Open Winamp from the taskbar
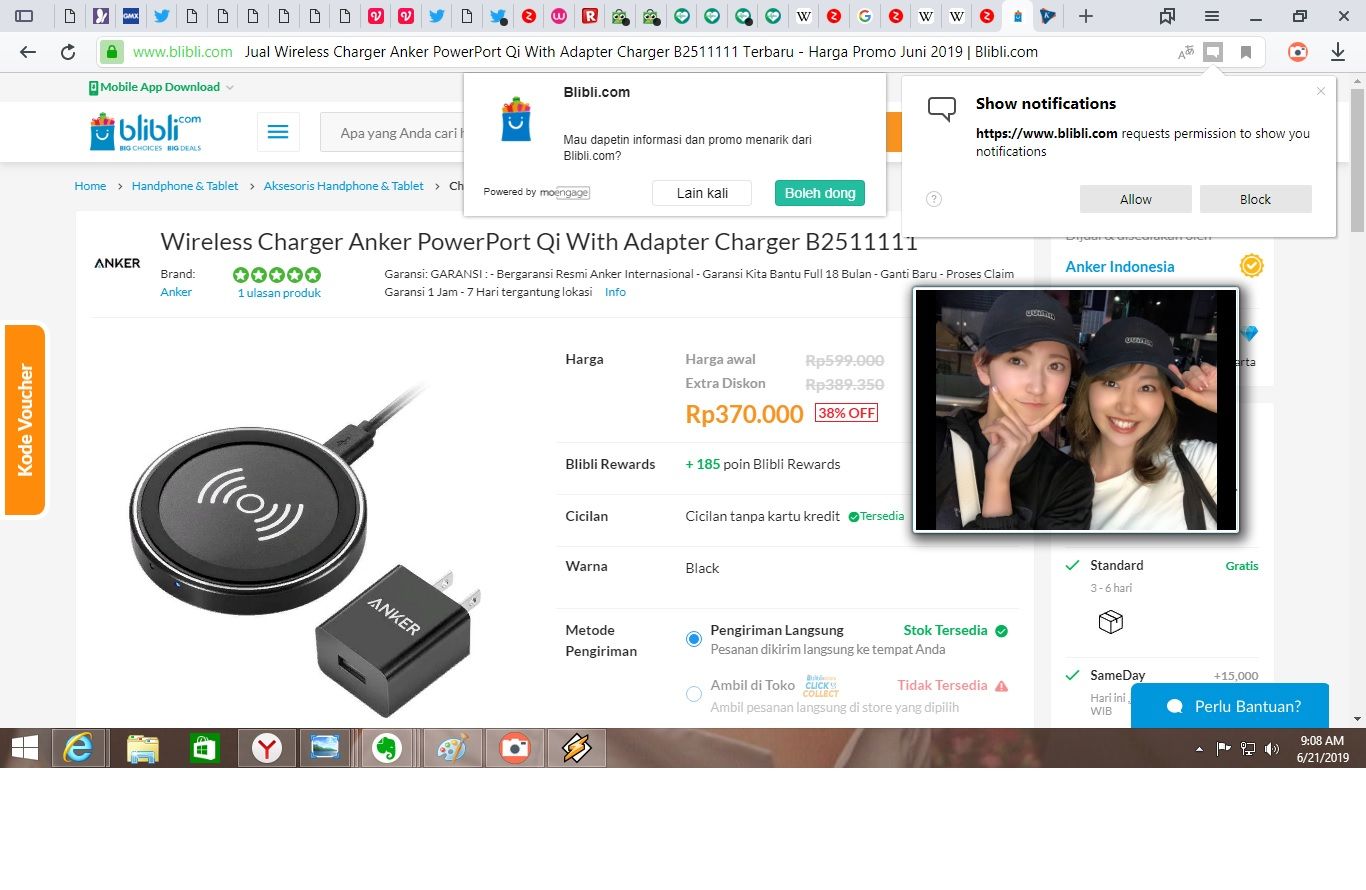Image resolution: width=1366 pixels, height=890 pixels. click(577, 748)
